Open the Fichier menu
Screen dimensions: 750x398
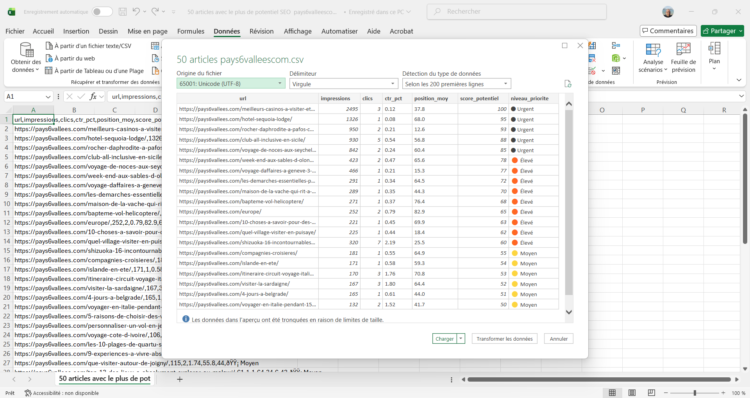15,31
